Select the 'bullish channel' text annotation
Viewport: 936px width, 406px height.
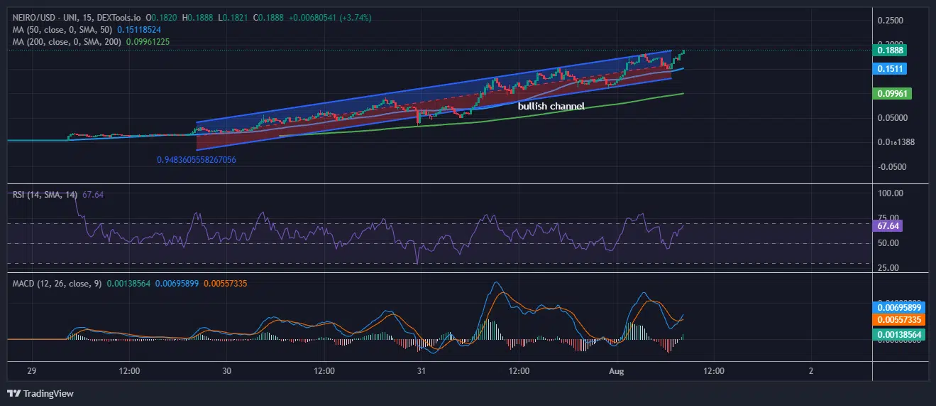click(550, 105)
